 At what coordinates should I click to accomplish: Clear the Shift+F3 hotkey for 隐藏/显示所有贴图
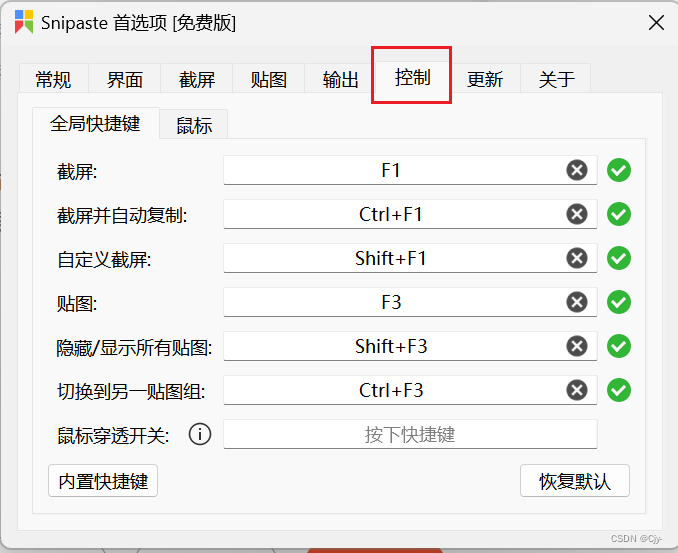point(577,346)
